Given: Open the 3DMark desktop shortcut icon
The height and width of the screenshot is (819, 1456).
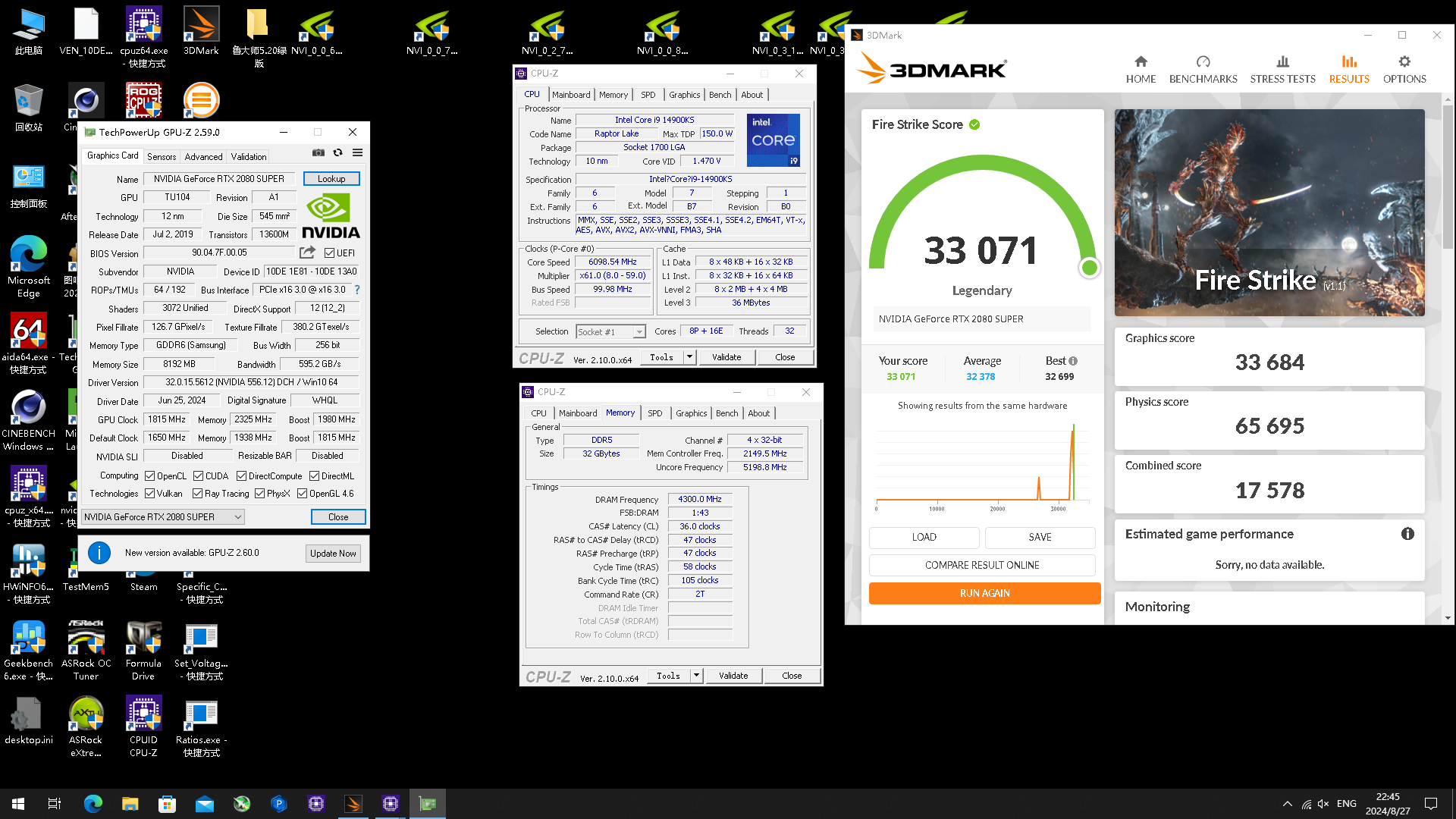Looking at the screenshot, I should (201, 32).
